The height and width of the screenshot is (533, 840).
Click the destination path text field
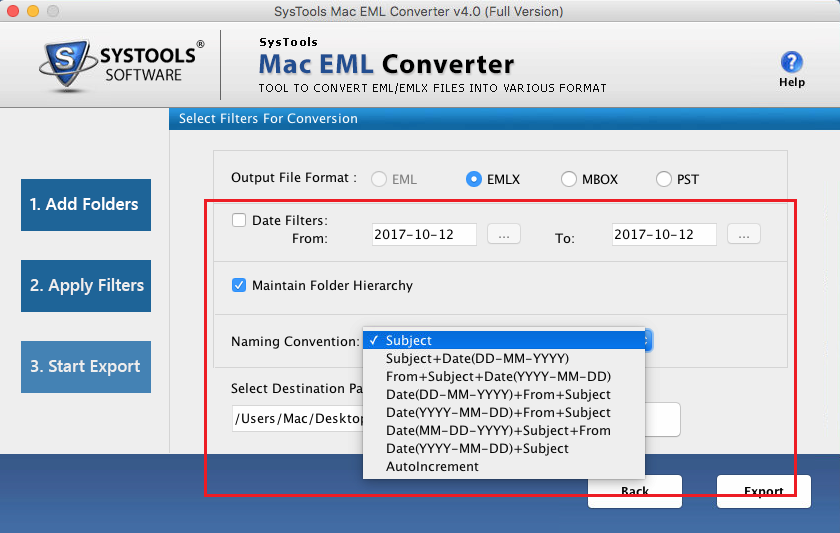456,418
